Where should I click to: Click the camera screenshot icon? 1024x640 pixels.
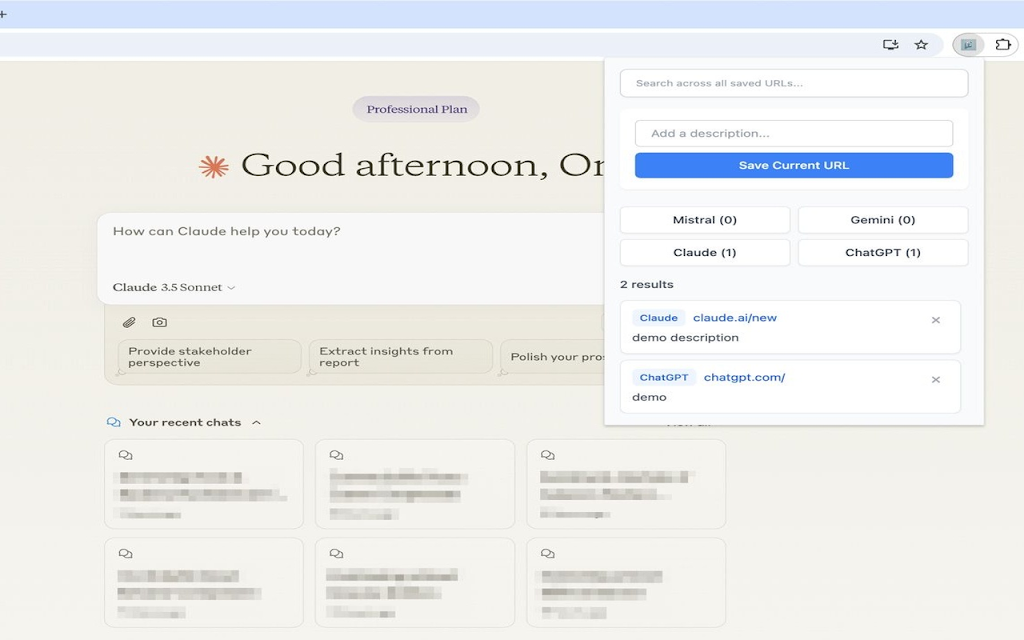[x=159, y=322]
